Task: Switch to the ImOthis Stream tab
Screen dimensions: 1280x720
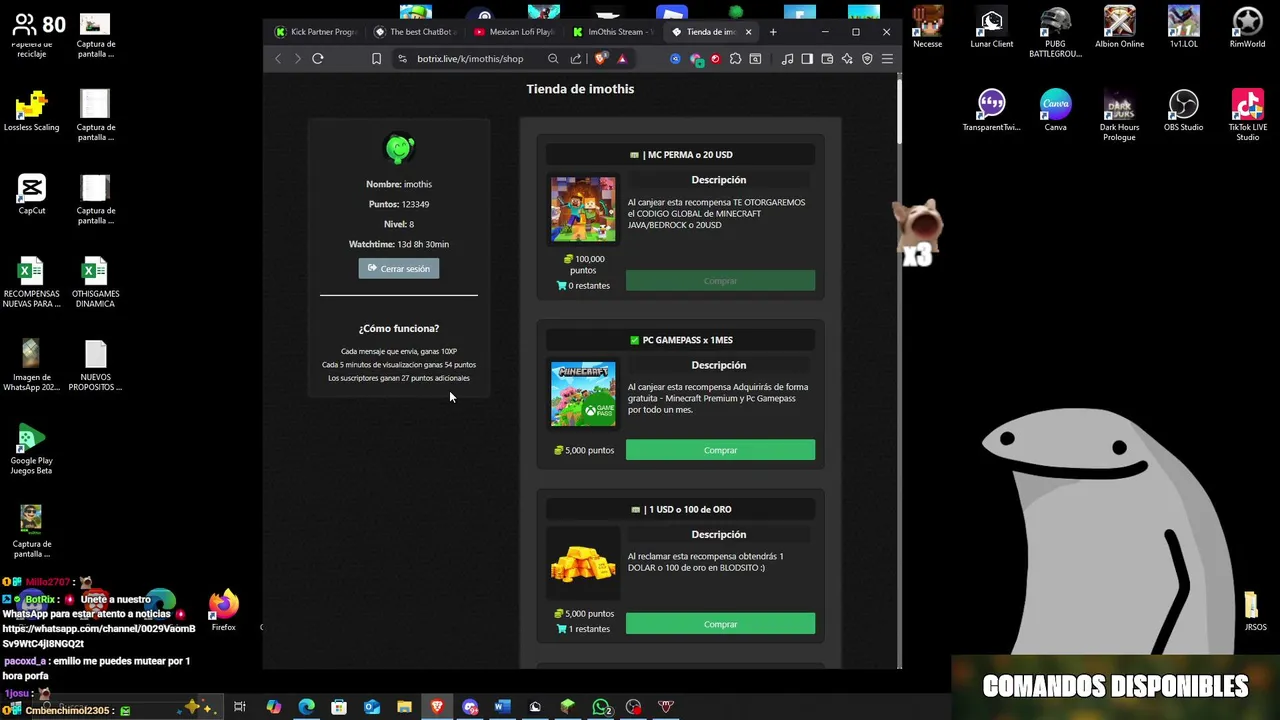Action: pyautogui.click(x=613, y=32)
